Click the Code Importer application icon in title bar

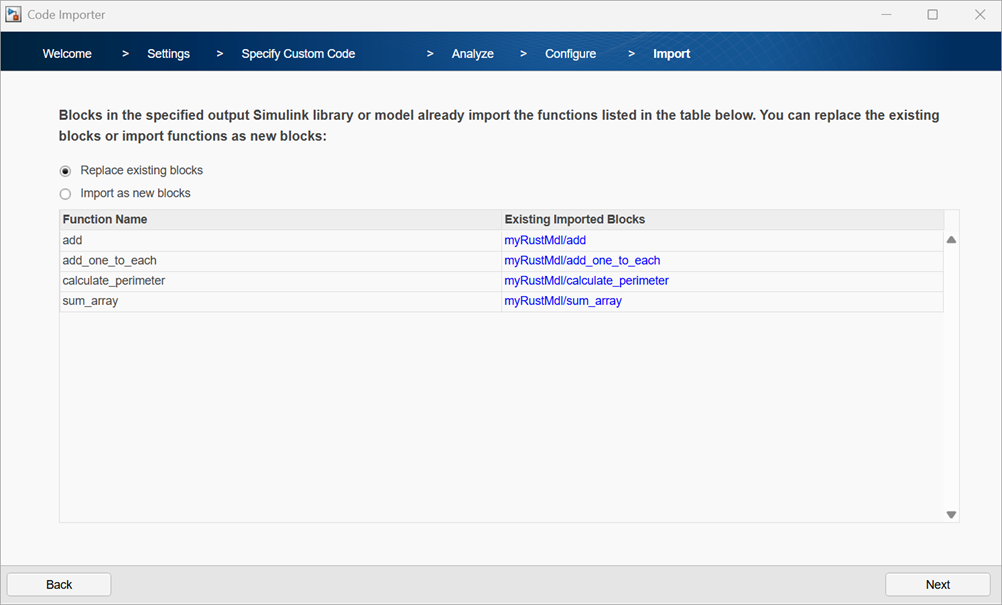click(x=13, y=14)
